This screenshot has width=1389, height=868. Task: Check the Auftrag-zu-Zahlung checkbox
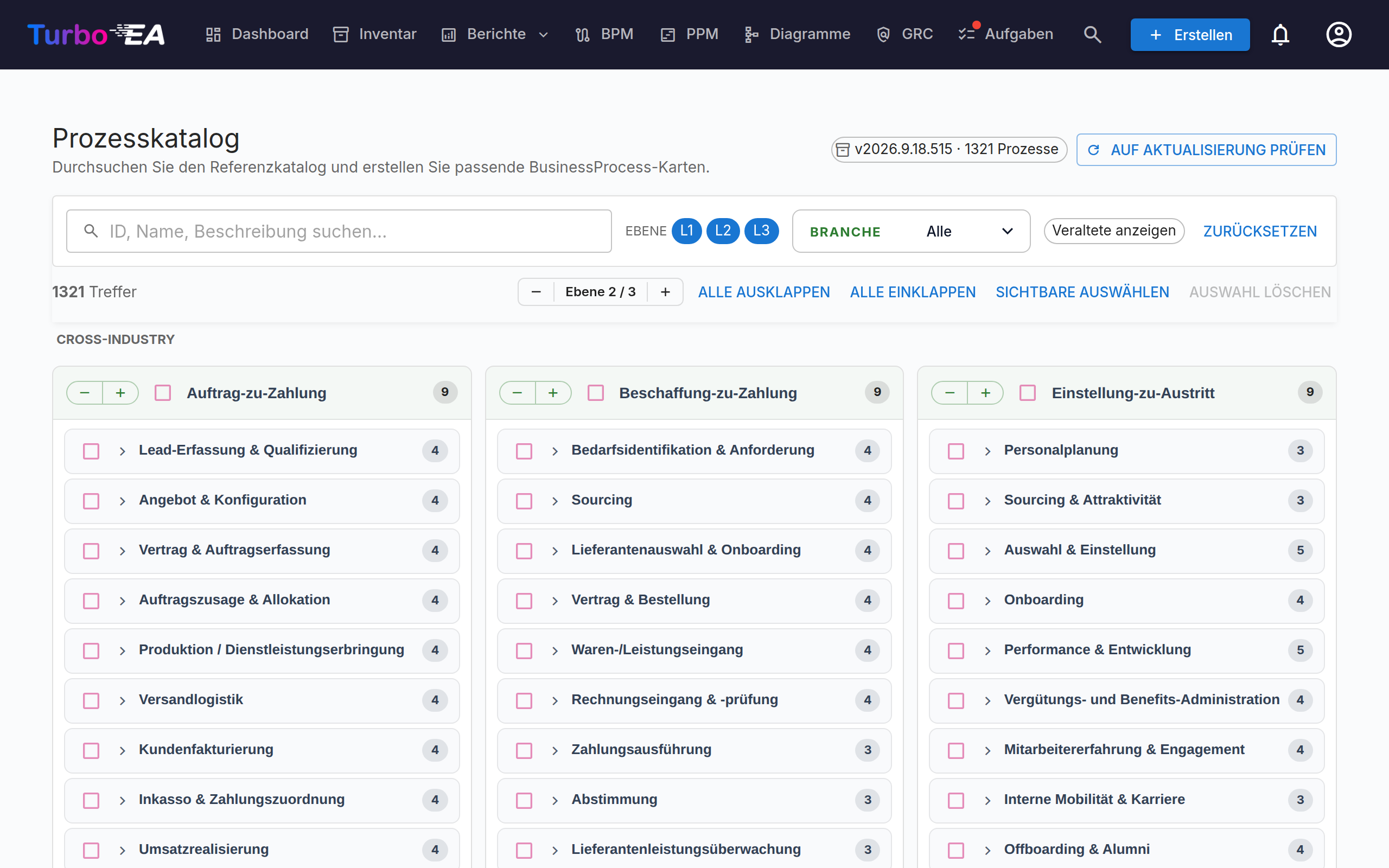tap(163, 393)
